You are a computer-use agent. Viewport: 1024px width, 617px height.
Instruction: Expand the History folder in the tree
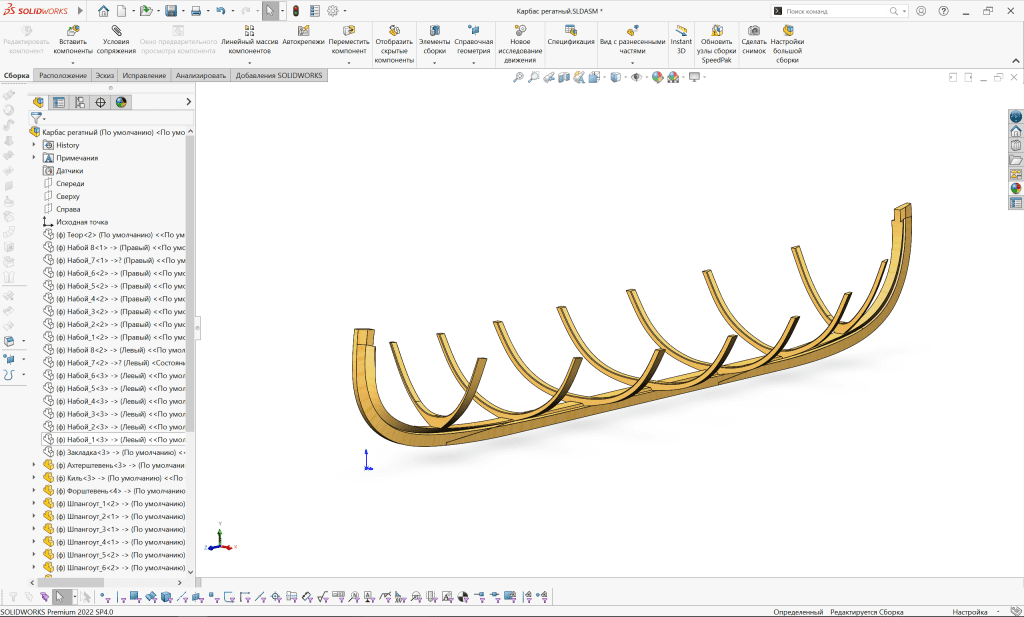(x=34, y=145)
